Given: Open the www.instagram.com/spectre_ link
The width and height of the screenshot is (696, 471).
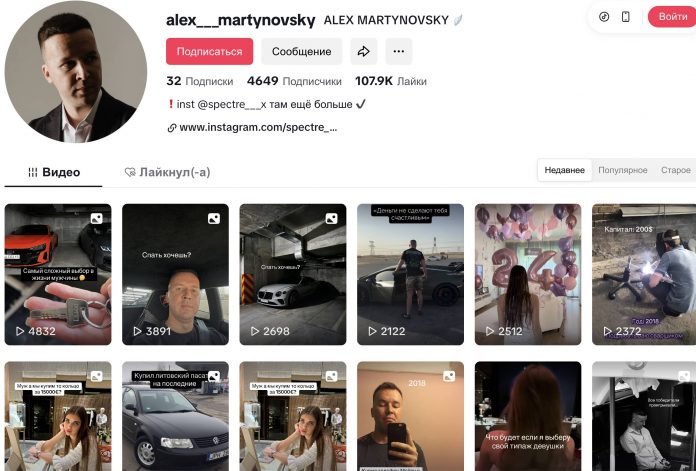Looking at the screenshot, I should pyautogui.click(x=258, y=127).
